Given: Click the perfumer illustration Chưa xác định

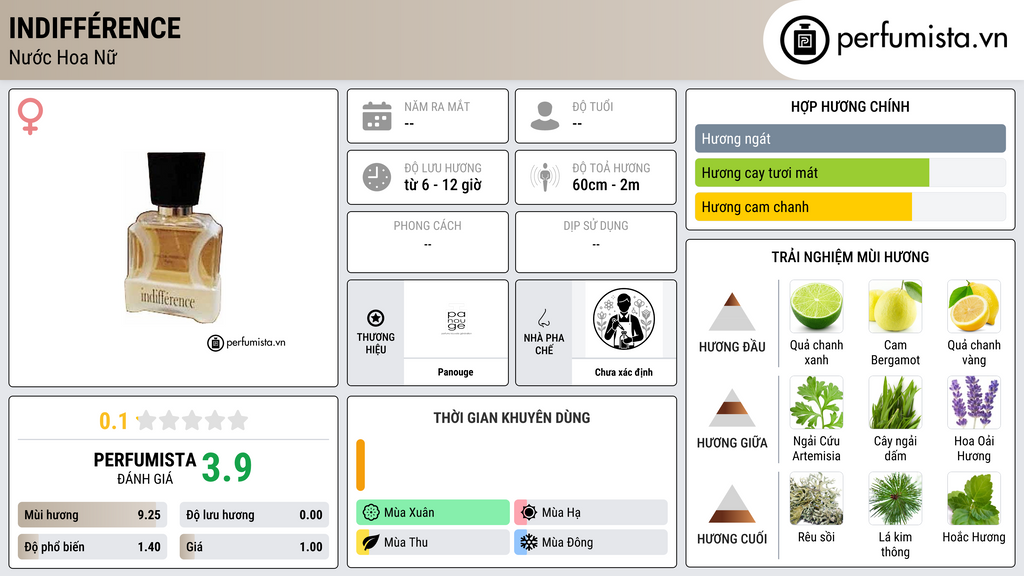Looking at the screenshot, I should (x=624, y=319).
